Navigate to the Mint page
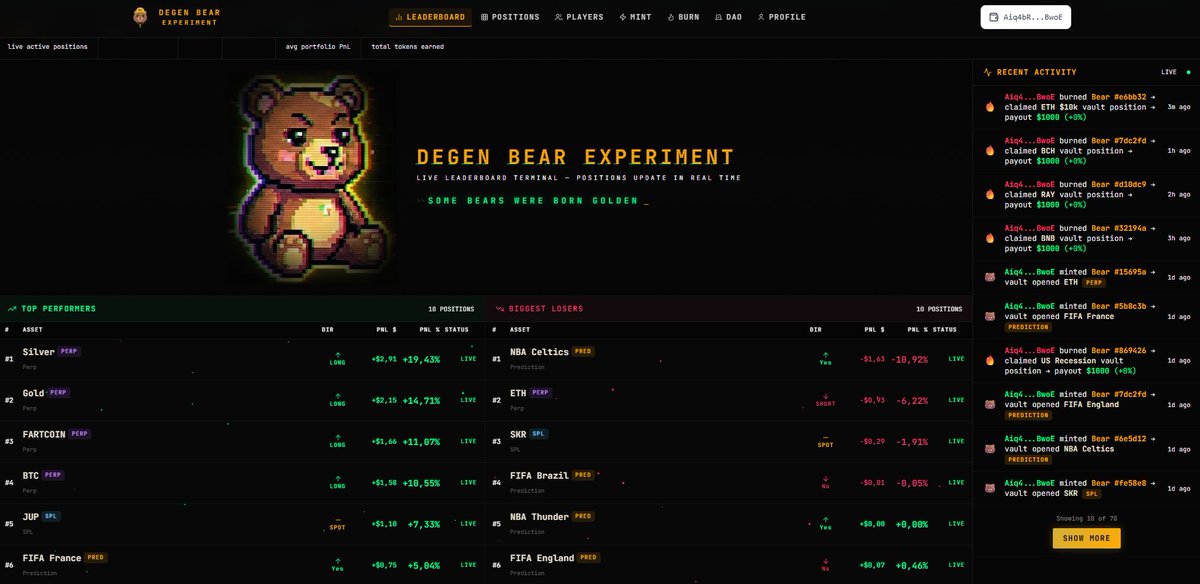Viewport: 1200px width, 584px height. click(635, 17)
